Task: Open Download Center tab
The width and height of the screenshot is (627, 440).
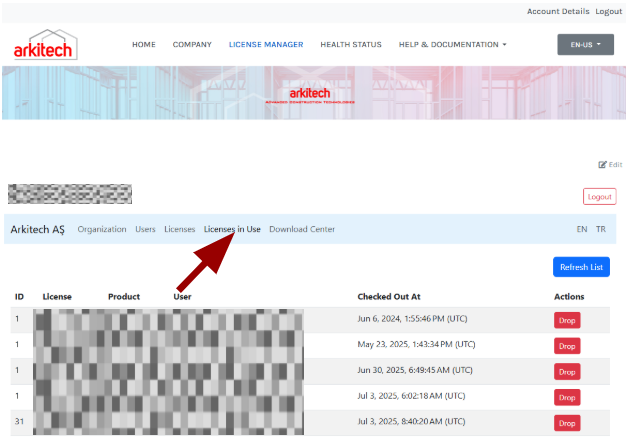Action: (x=302, y=229)
